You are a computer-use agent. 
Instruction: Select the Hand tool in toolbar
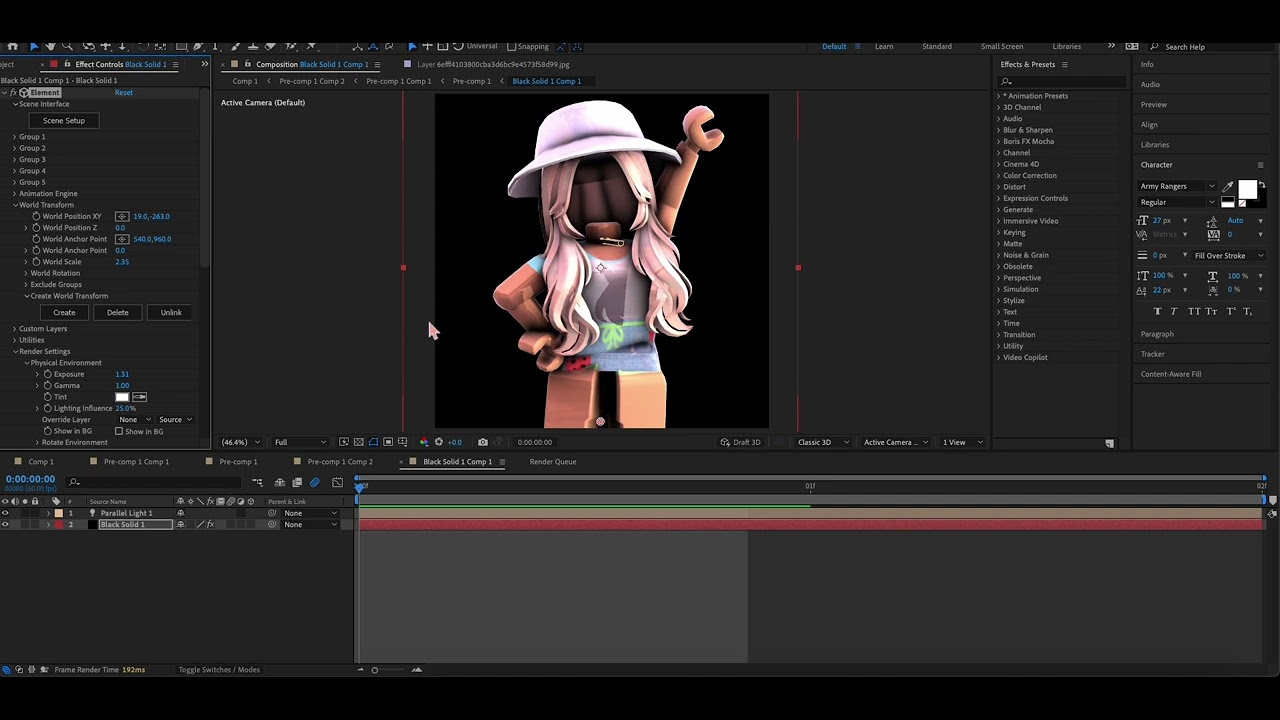tap(50, 46)
